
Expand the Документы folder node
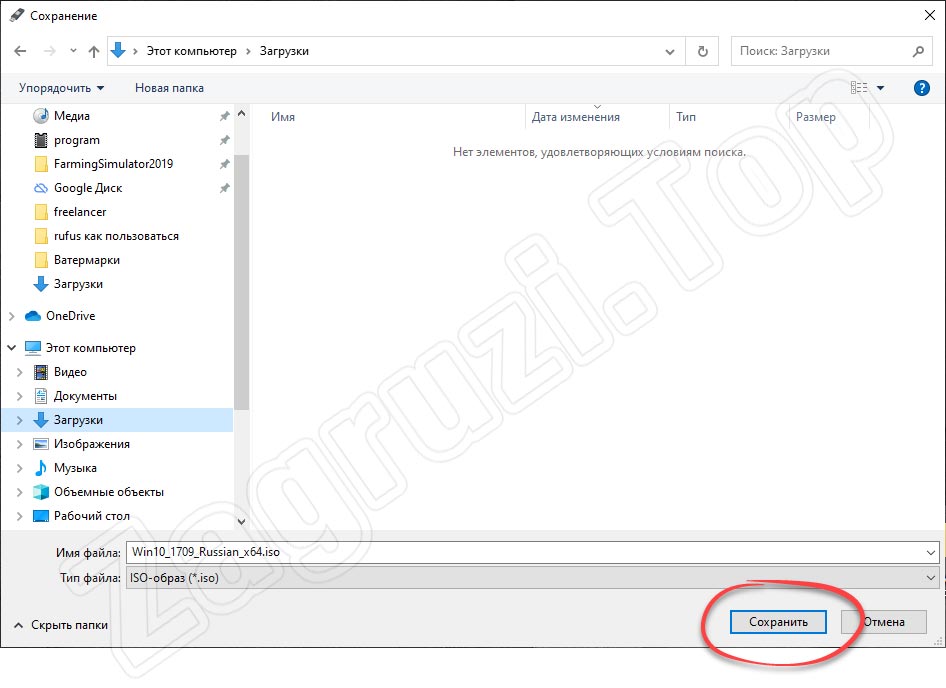click(x=19, y=396)
